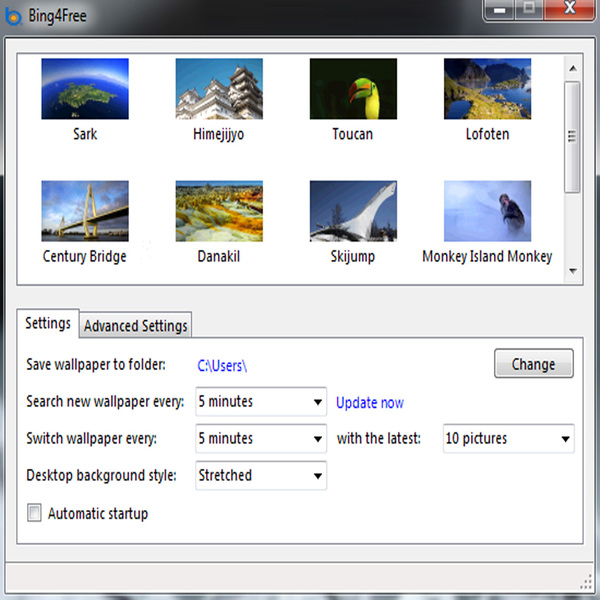Open the C:\Users\ folder link
600x600 pixels.
point(222,366)
